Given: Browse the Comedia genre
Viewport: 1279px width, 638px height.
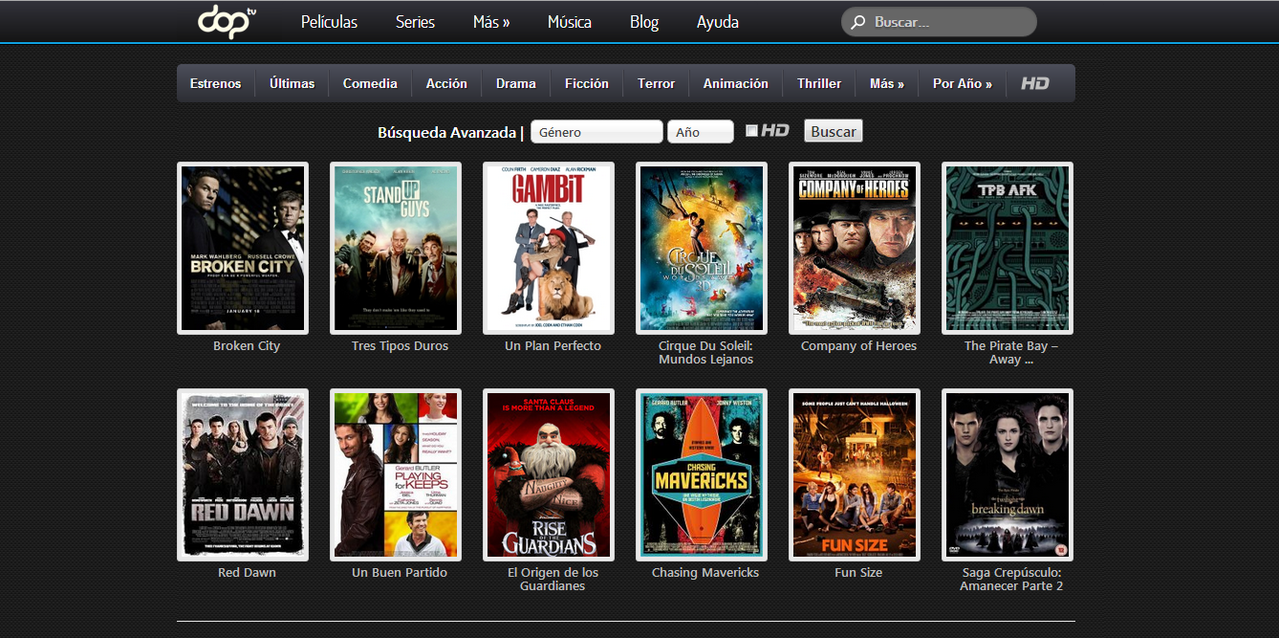Looking at the screenshot, I should [x=370, y=84].
